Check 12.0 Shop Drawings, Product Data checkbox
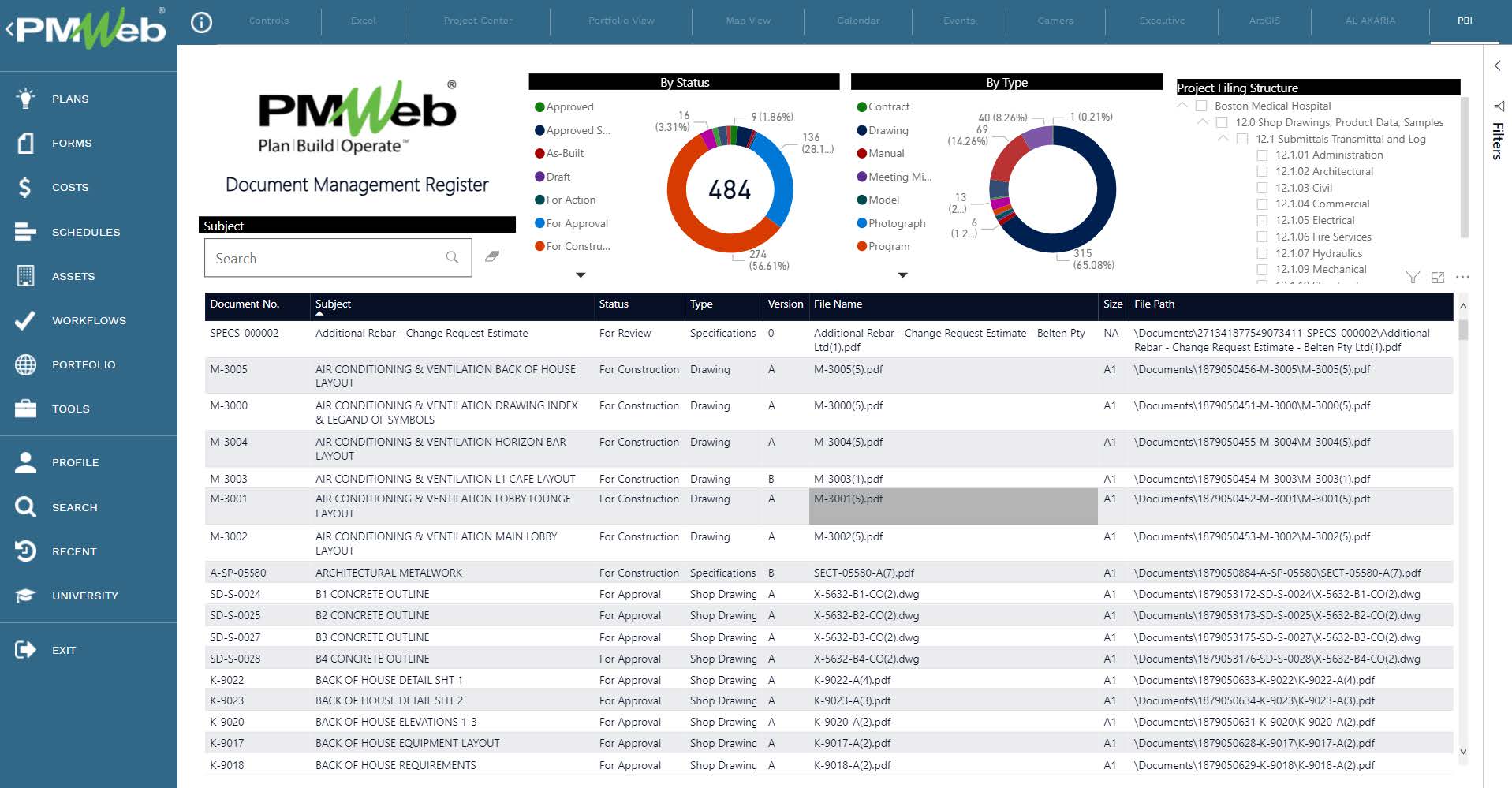The height and width of the screenshot is (788, 1512). [1222, 122]
